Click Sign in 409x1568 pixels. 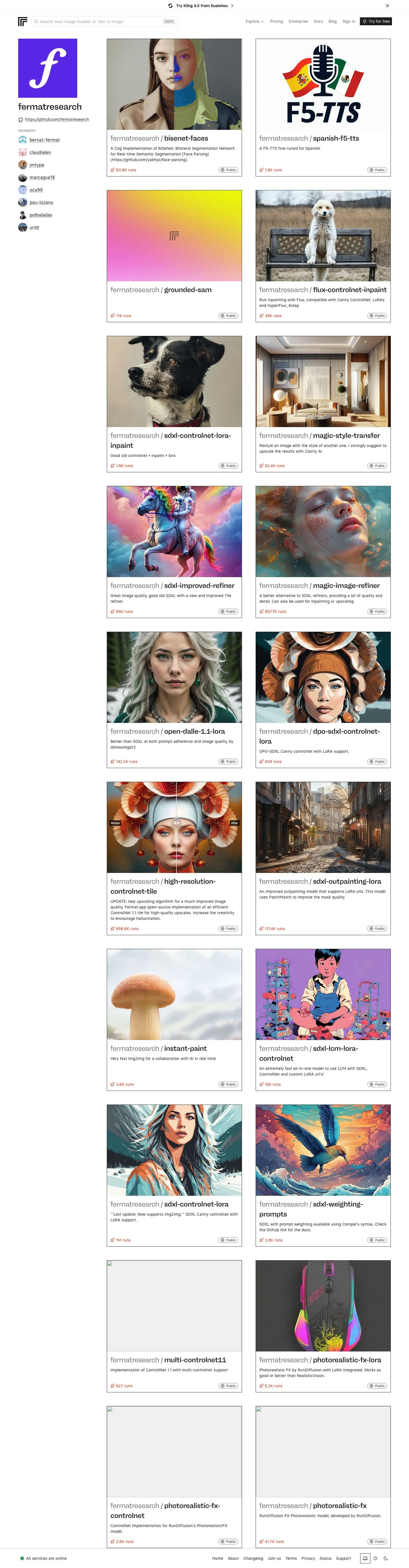tap(349, 21)
